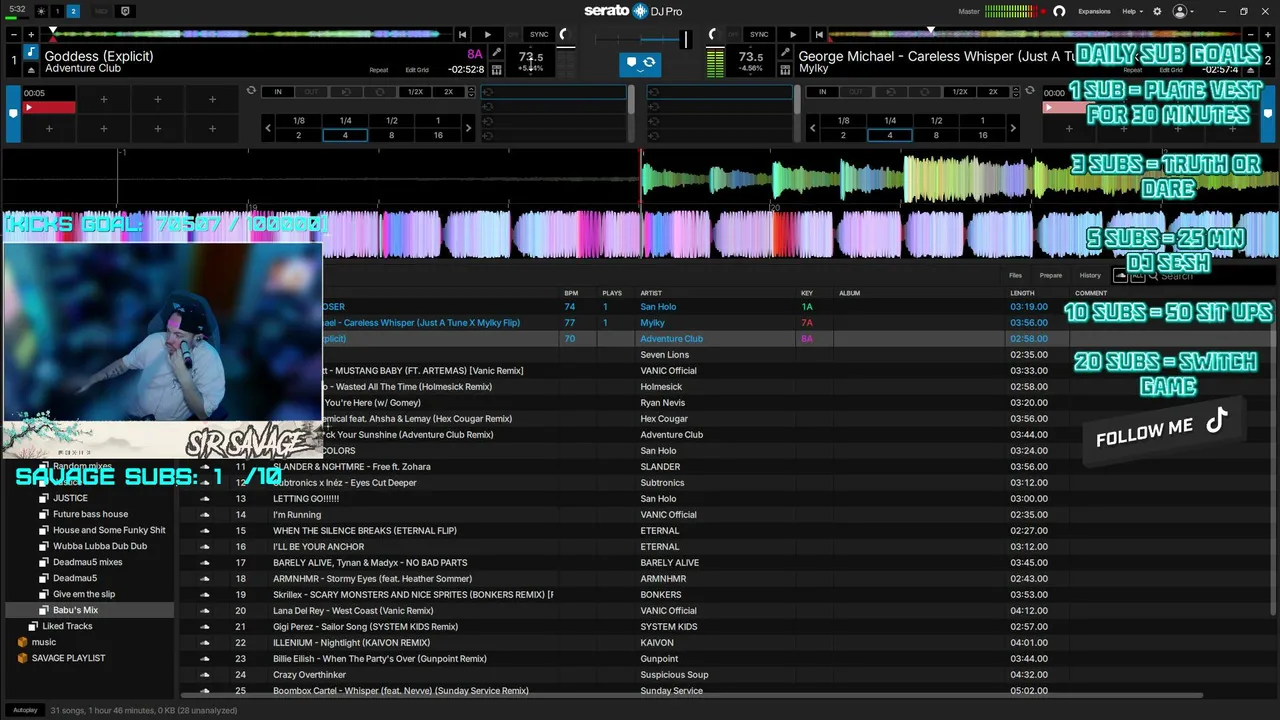Open Edit Grid on deck 1
Screen dimensions: 1280x720
coord(417,70)
